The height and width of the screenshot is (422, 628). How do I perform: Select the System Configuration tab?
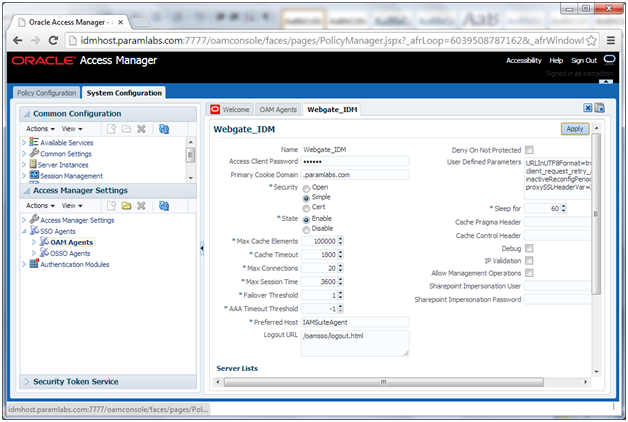click(124, 93)
